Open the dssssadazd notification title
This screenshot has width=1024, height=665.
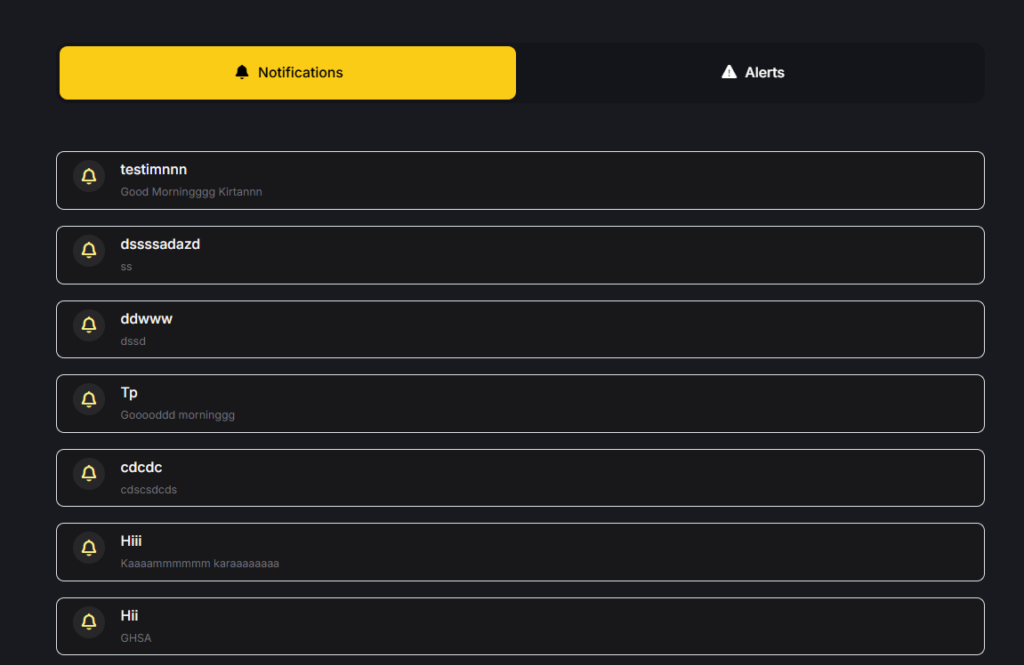coord(160,244)
